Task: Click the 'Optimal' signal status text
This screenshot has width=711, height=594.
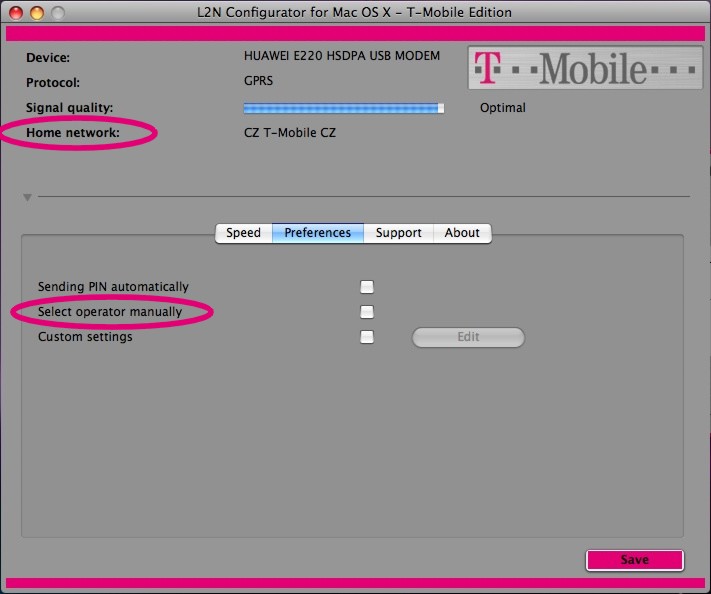Action: 503,108
